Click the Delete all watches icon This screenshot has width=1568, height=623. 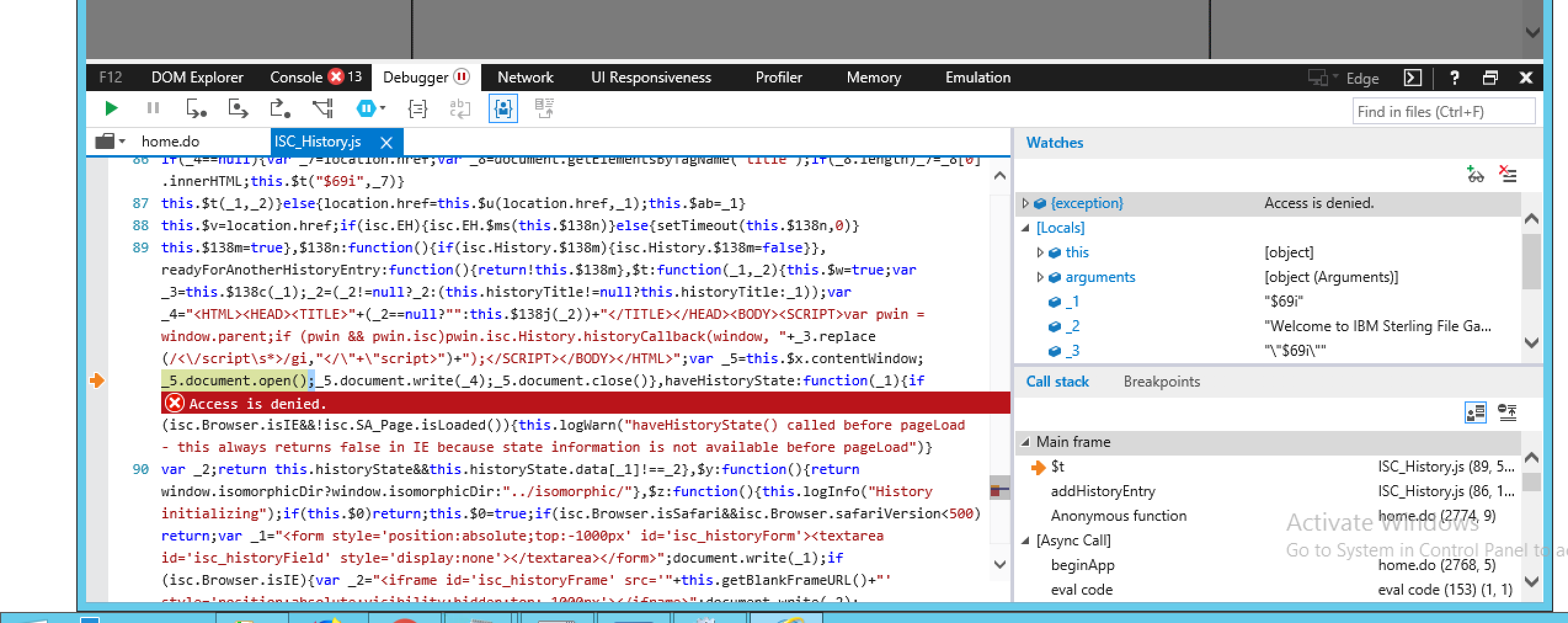tap(1508, 175)
